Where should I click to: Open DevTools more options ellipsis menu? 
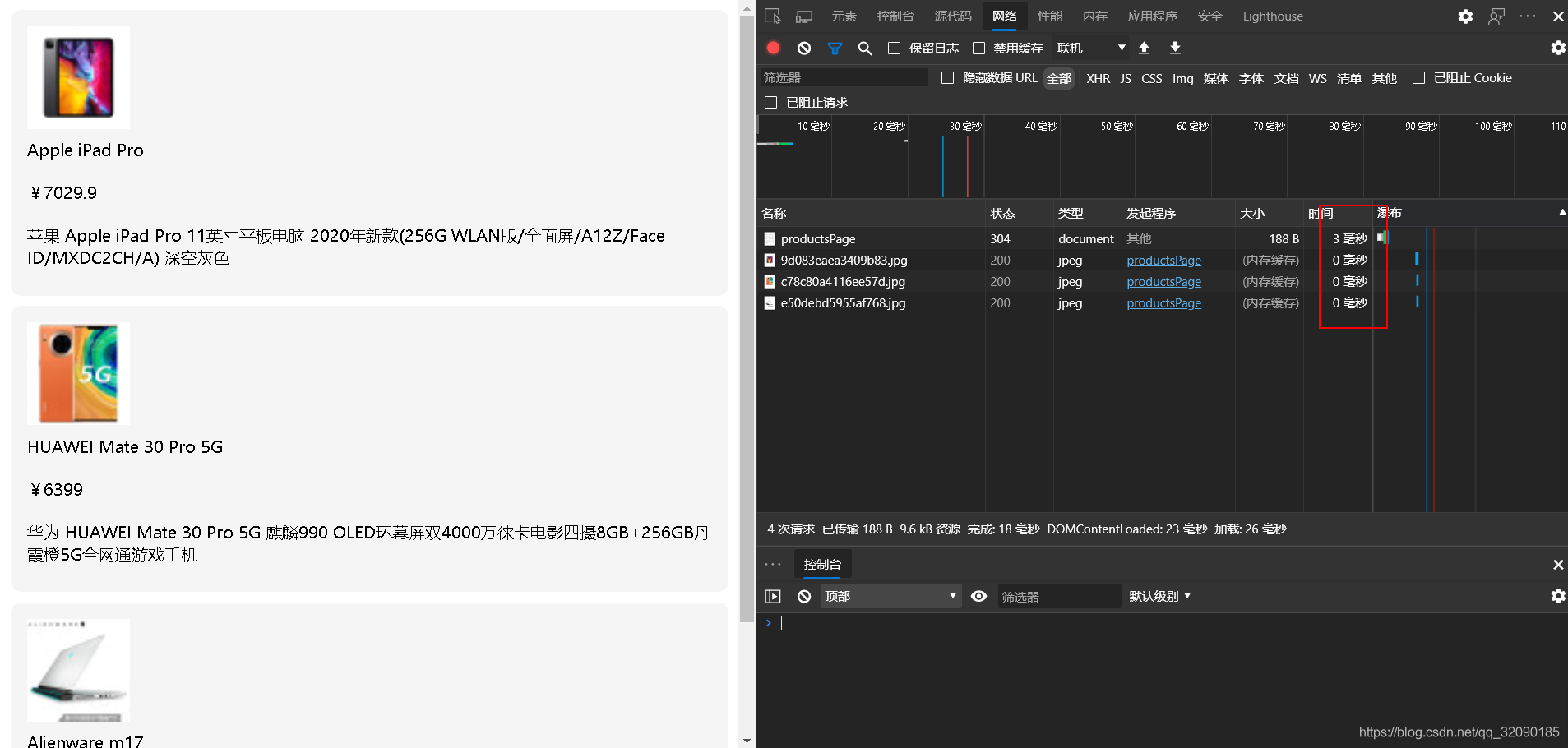pos(1528,16)
